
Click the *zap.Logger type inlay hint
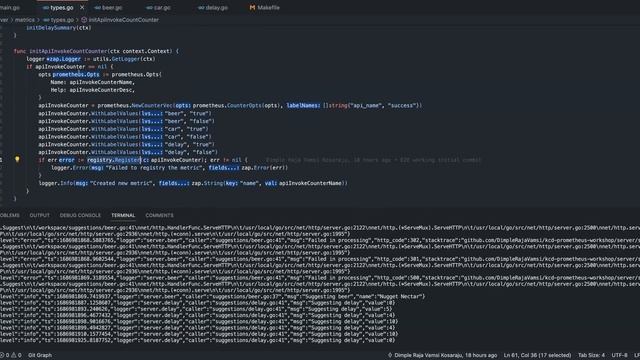pos(63,59)
